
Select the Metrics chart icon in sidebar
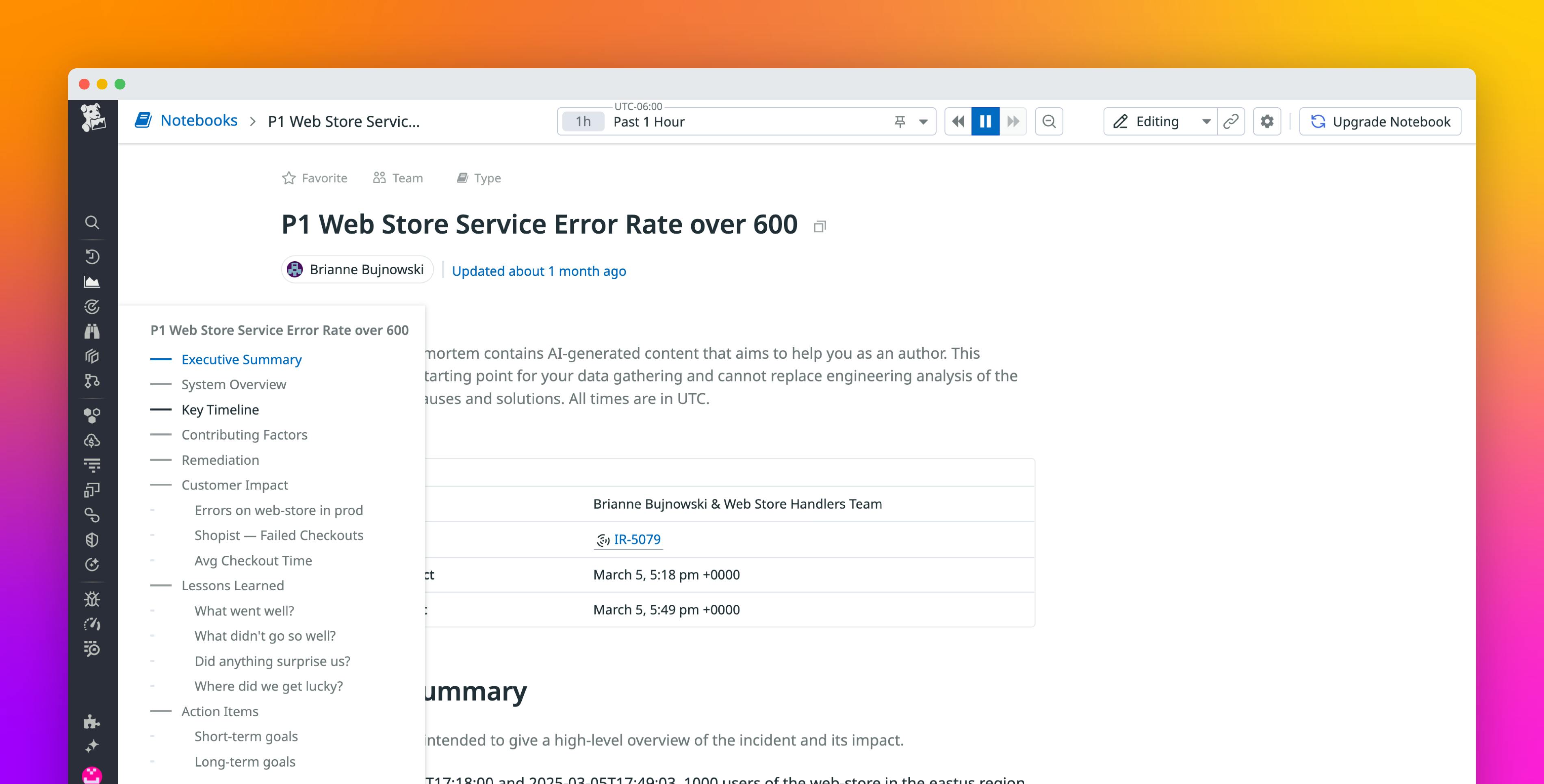(92, 281)
